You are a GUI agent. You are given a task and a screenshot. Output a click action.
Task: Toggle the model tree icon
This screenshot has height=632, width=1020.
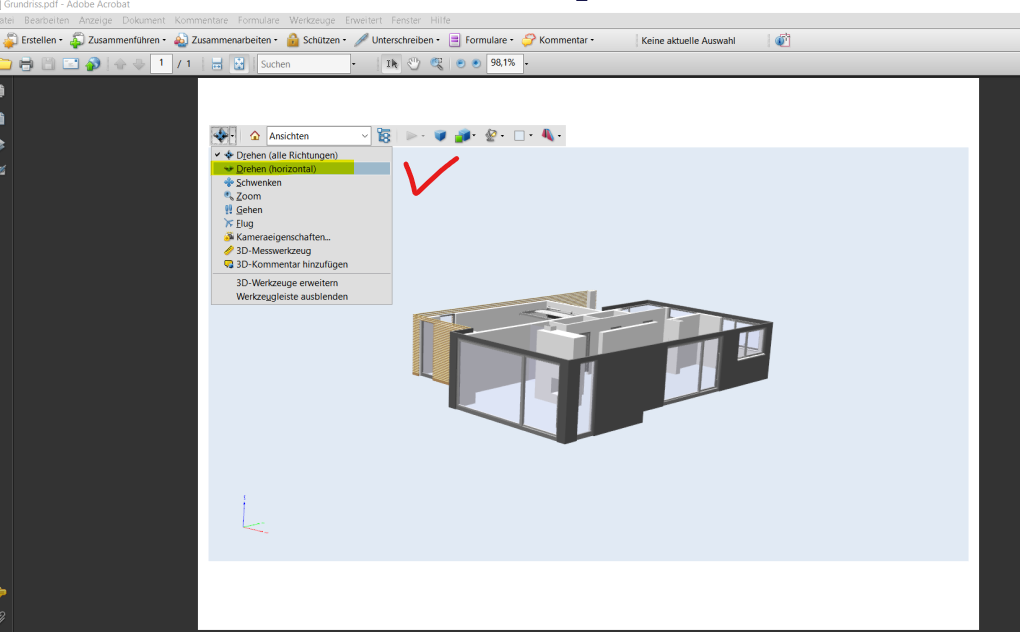point(384,136)
